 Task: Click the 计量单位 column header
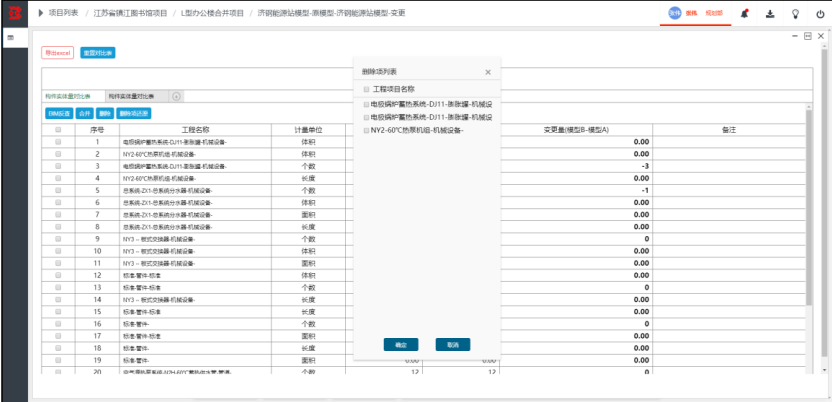(x=308, y=129)
